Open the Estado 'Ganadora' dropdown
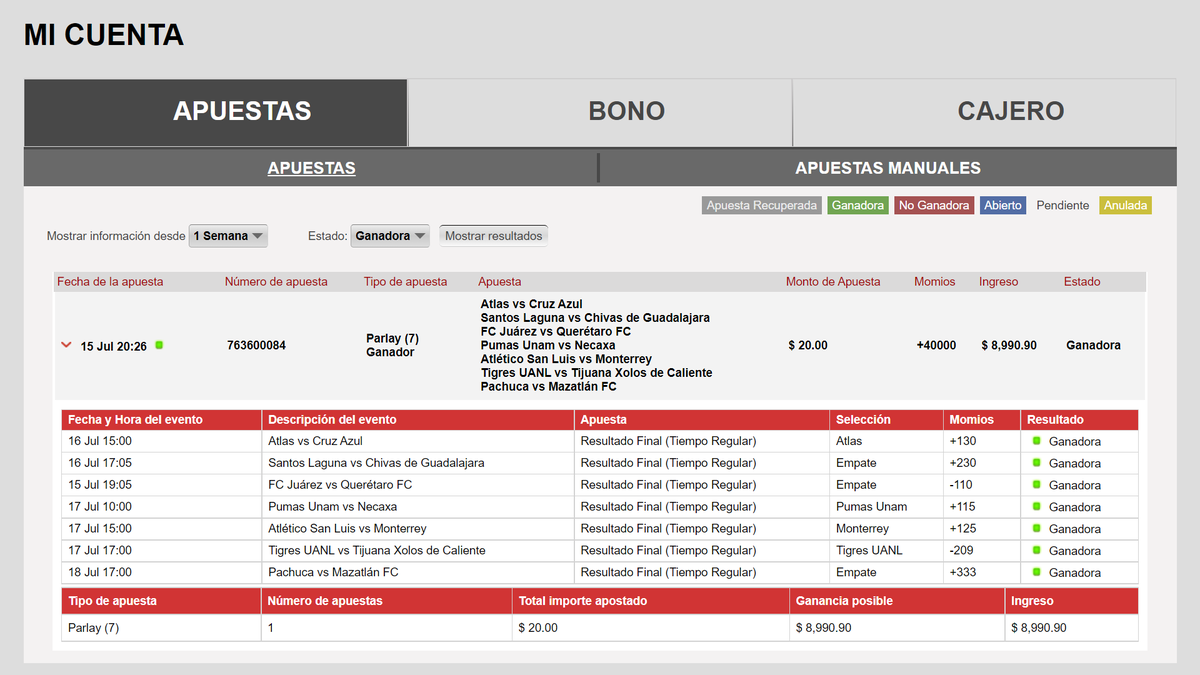The height and width of the screenshot is (675, 1200). pos(390,236)
